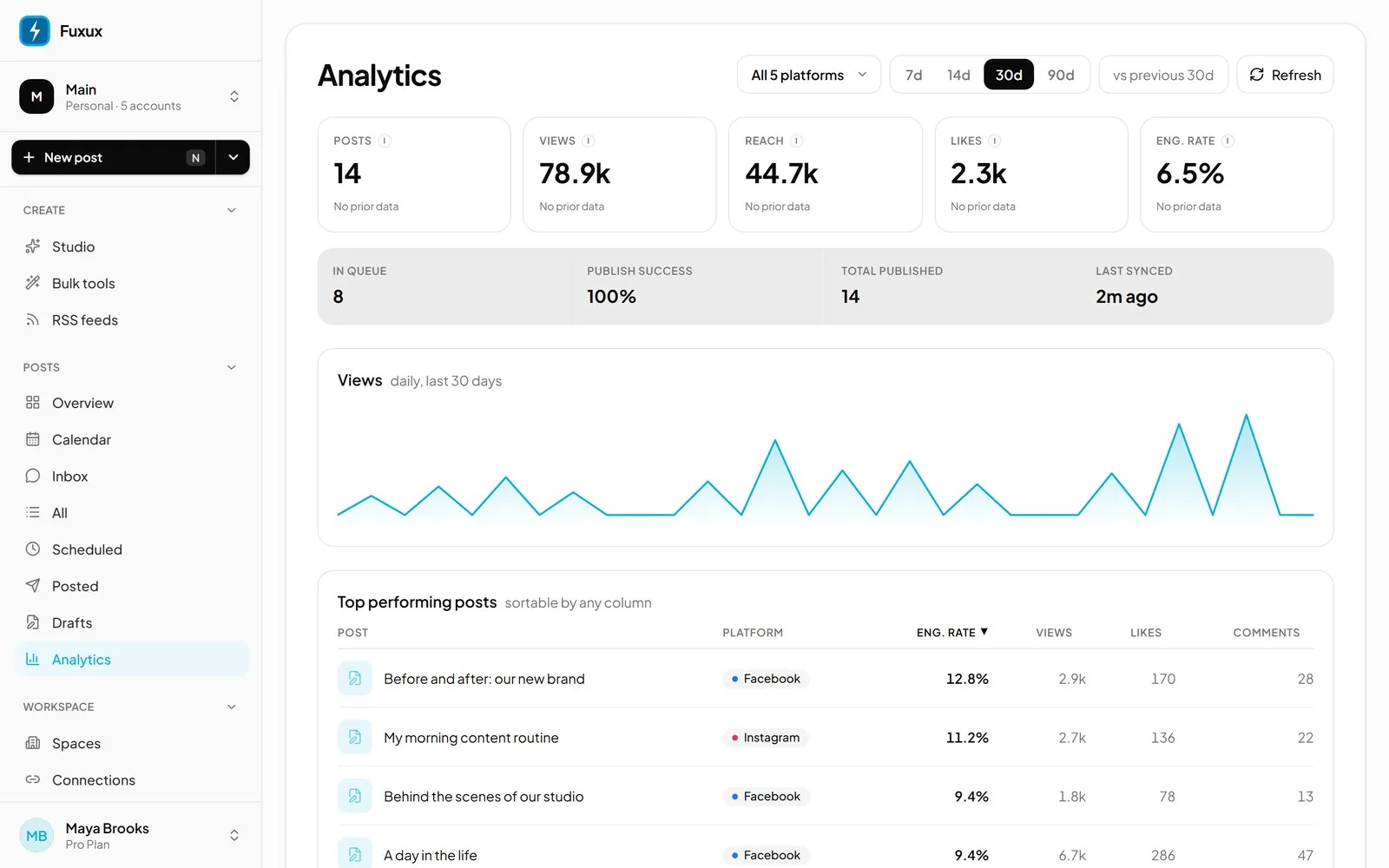1389x868 pixels.
Task: Select Analytics in the sidebar
Action: point(132,659)
